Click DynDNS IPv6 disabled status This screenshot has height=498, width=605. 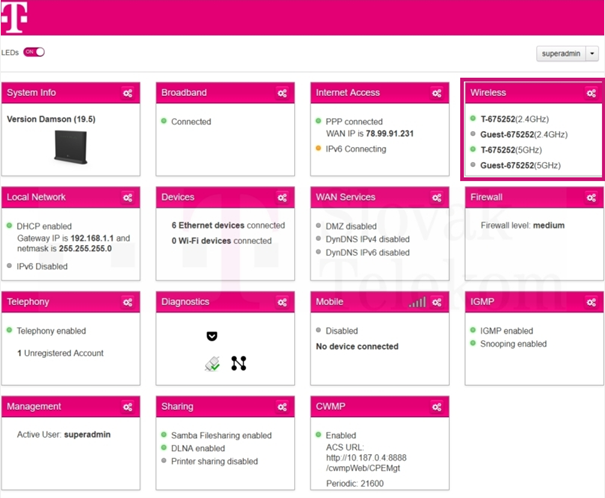coord(367,253)
